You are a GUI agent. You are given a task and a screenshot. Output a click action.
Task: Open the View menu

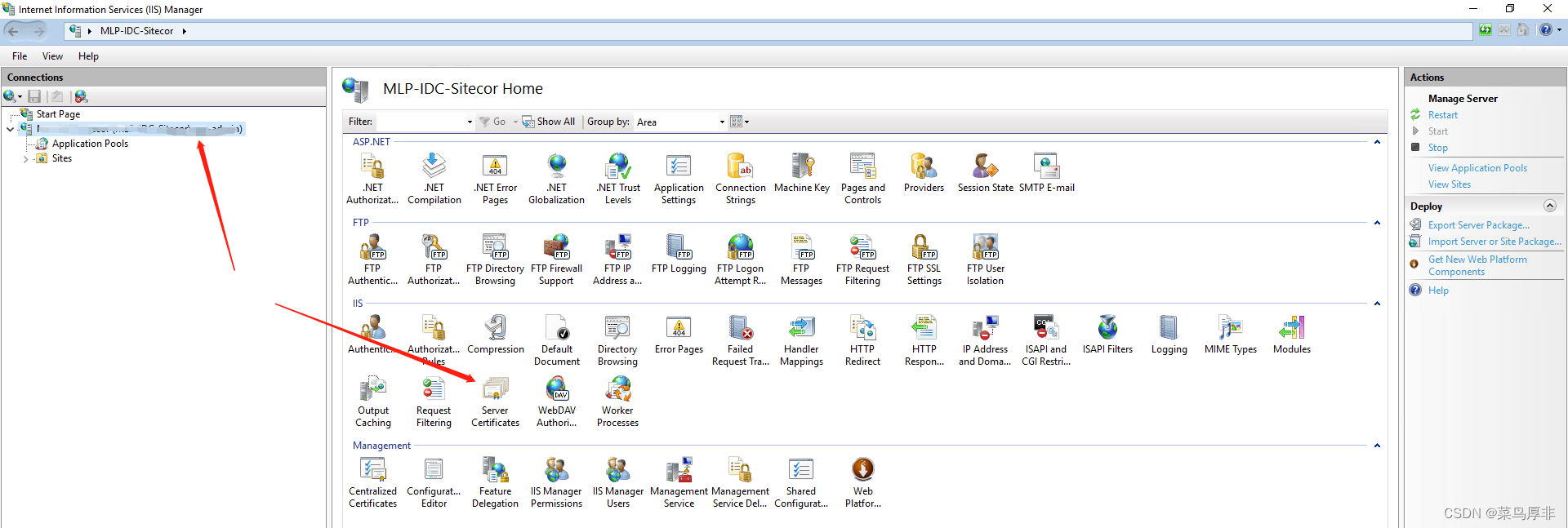(x=52, y=56)
